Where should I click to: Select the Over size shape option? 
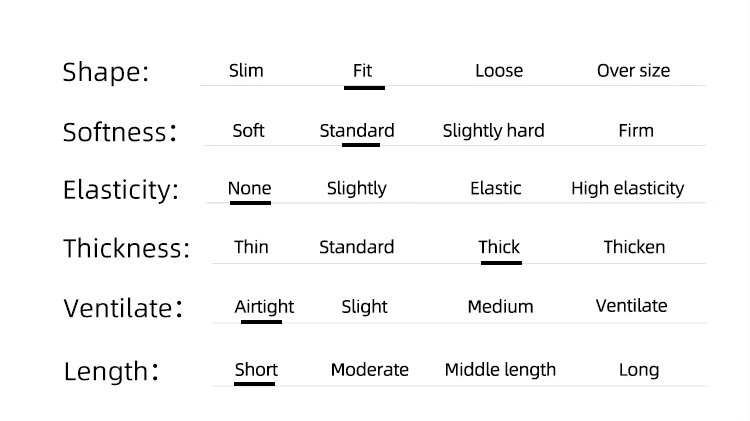(x=633, y=71)
